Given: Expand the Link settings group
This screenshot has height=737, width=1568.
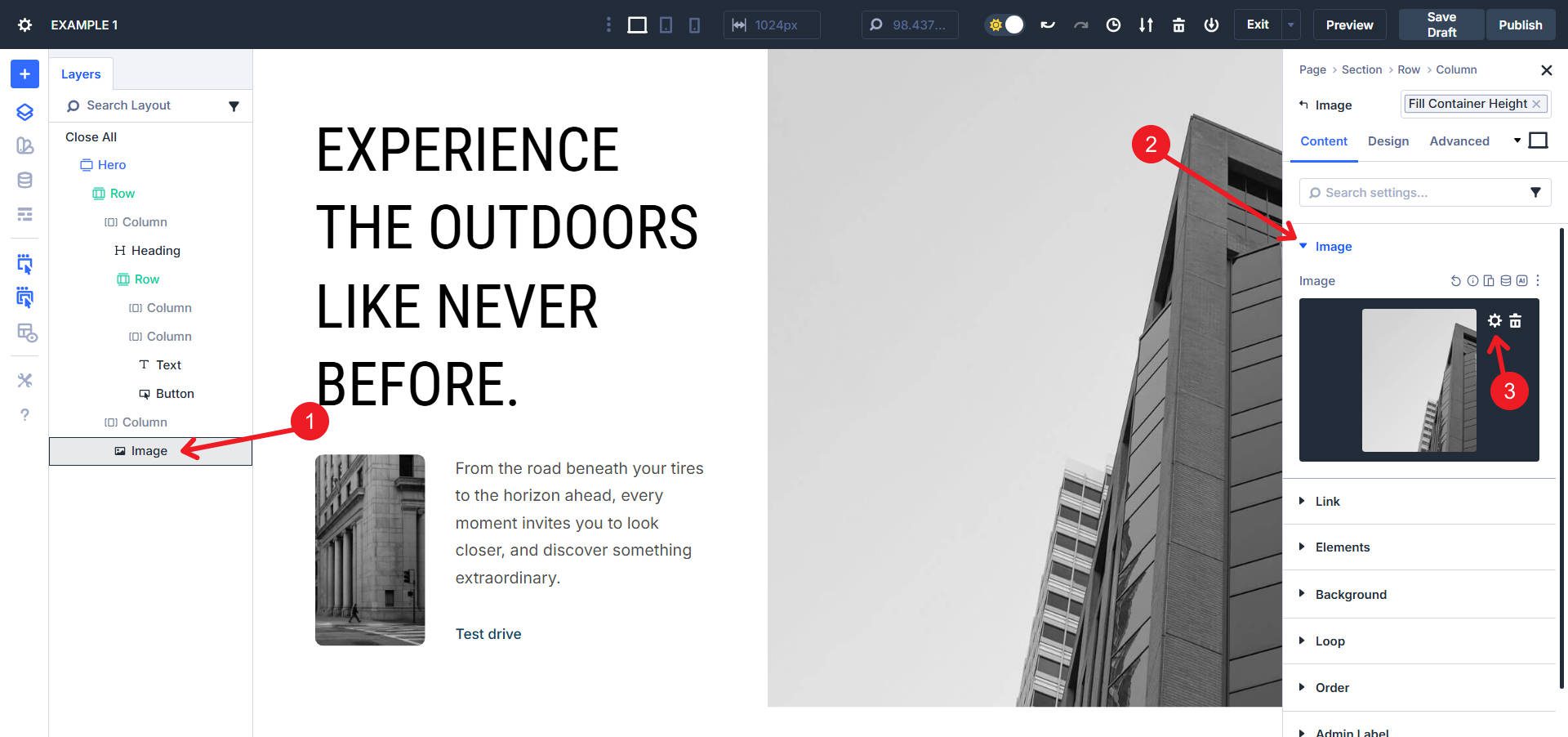Looking at the screenshot, I should tap(1327, 501).
